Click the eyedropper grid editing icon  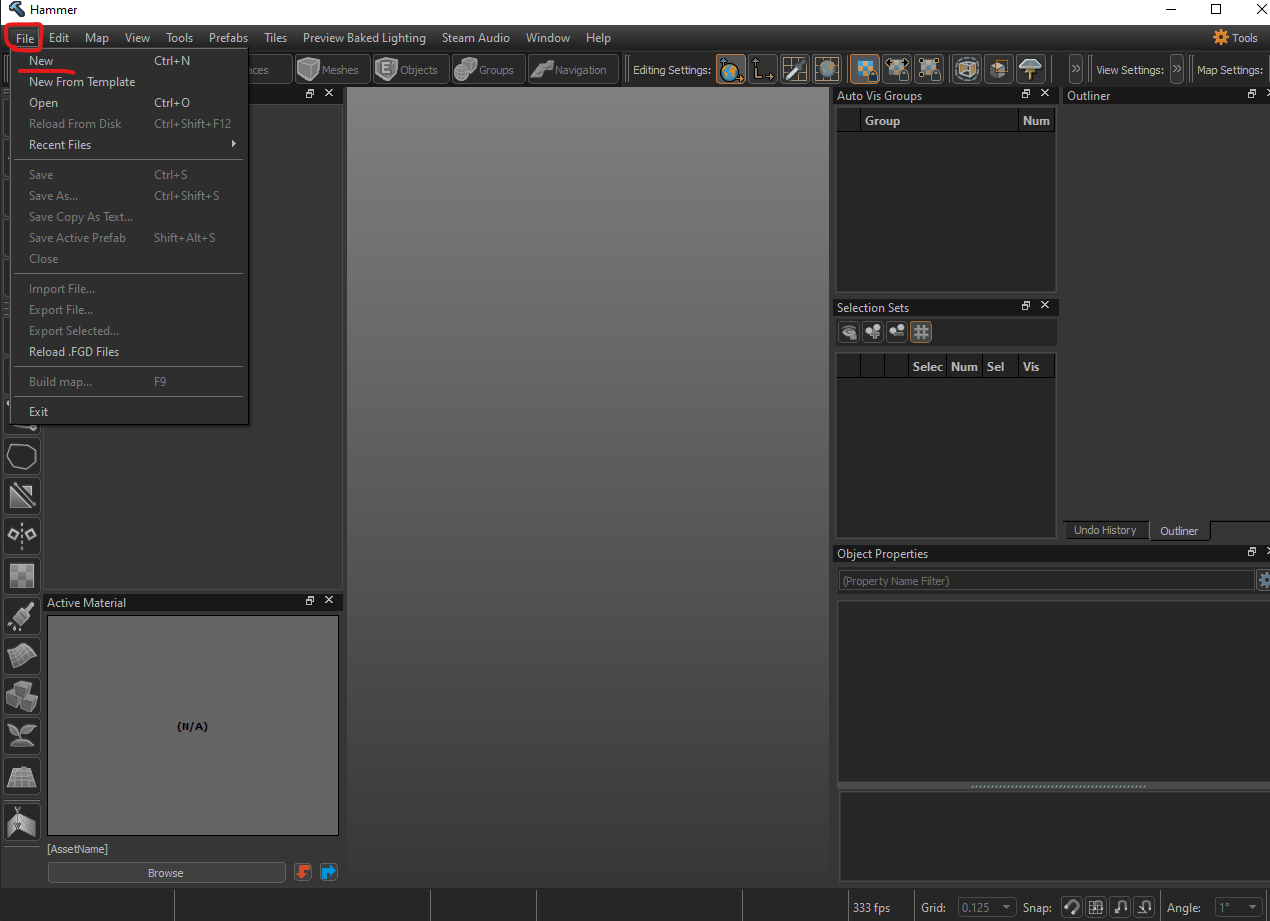pos(795,69)
